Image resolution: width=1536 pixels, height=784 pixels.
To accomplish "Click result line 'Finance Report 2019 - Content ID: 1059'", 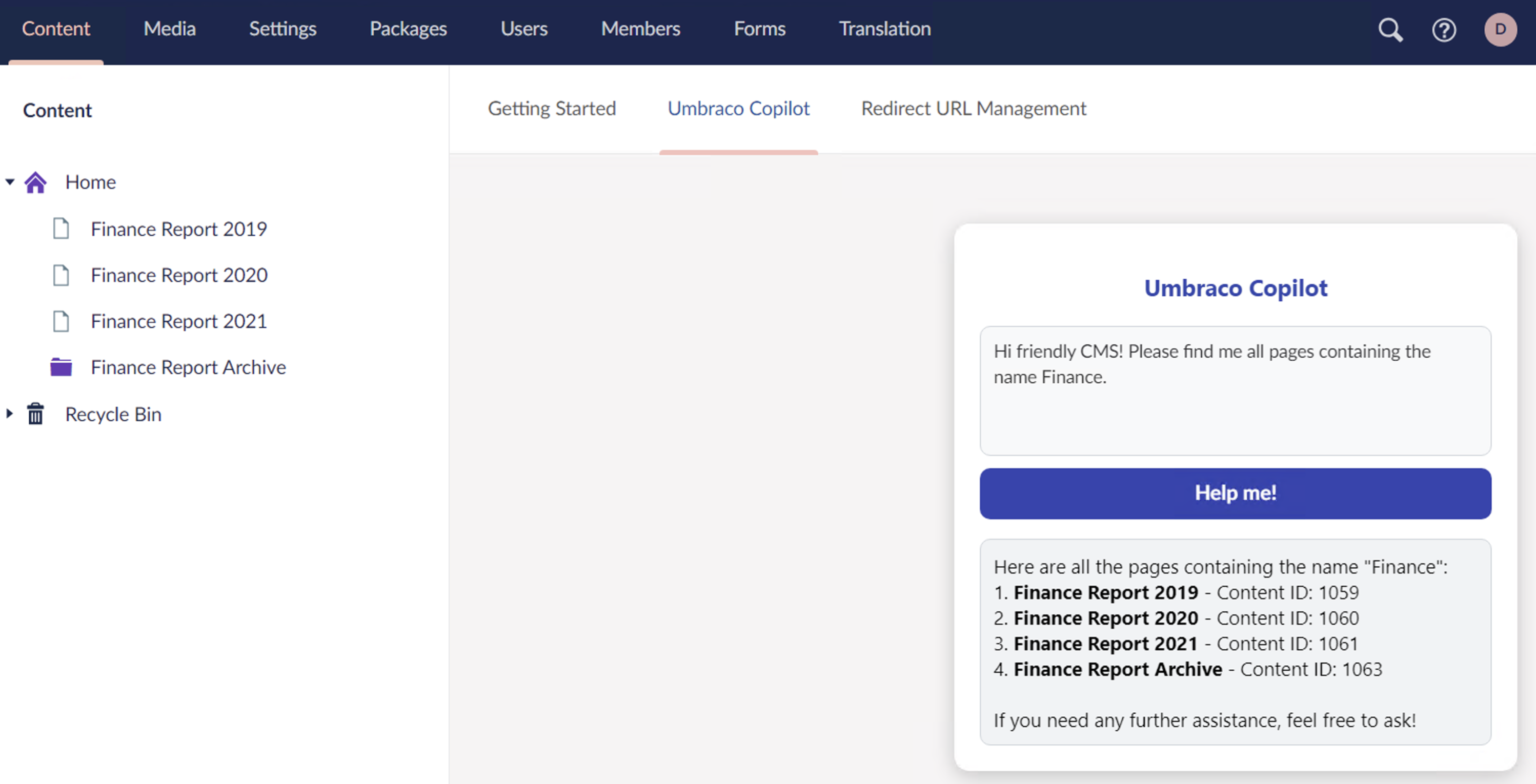I will tap(1176, 592).
